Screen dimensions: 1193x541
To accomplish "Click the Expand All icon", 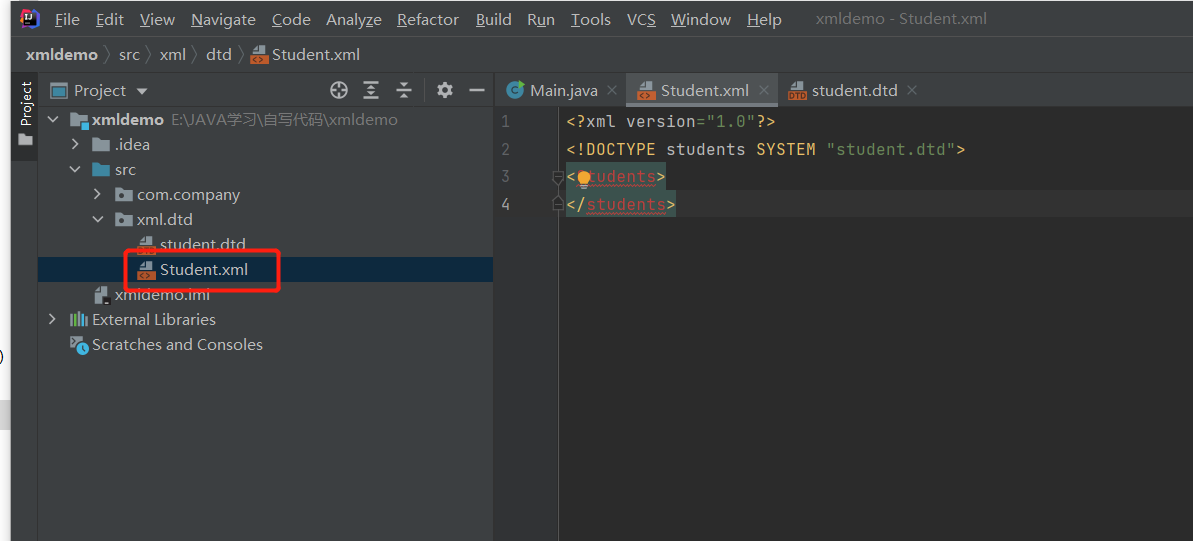I will 371,91.
